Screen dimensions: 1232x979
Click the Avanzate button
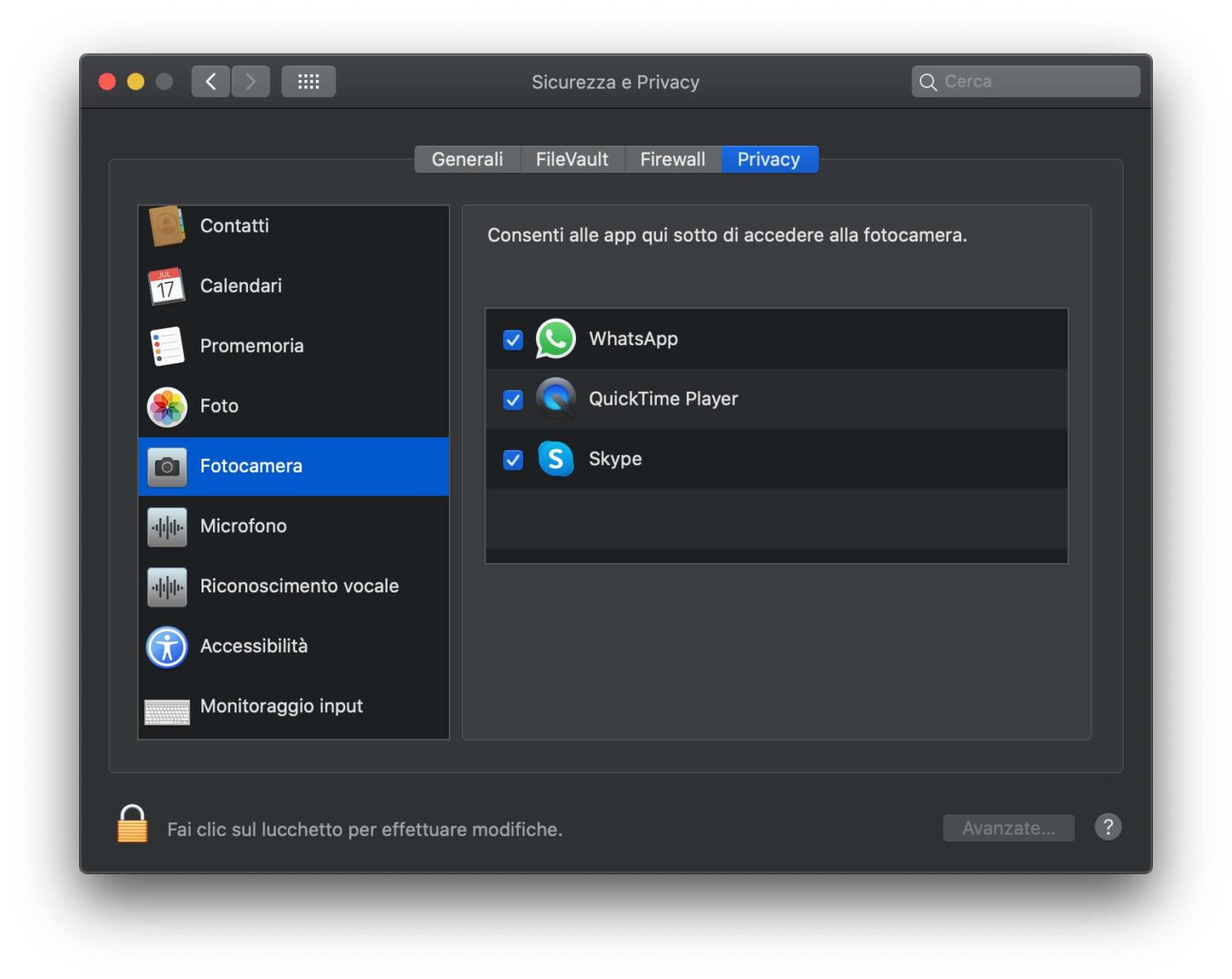pos(1008,828)
